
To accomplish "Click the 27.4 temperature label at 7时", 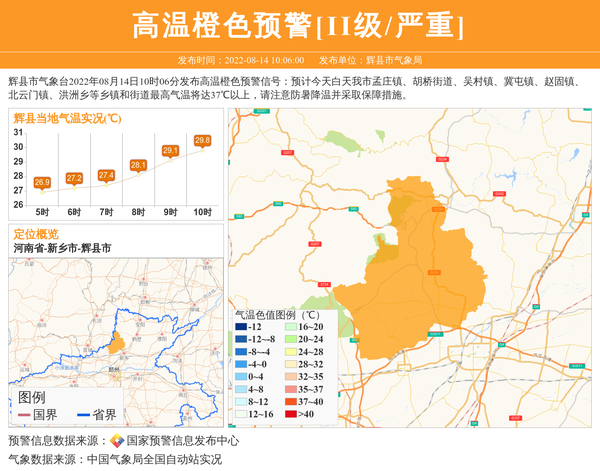I will [x=106, y=175].
